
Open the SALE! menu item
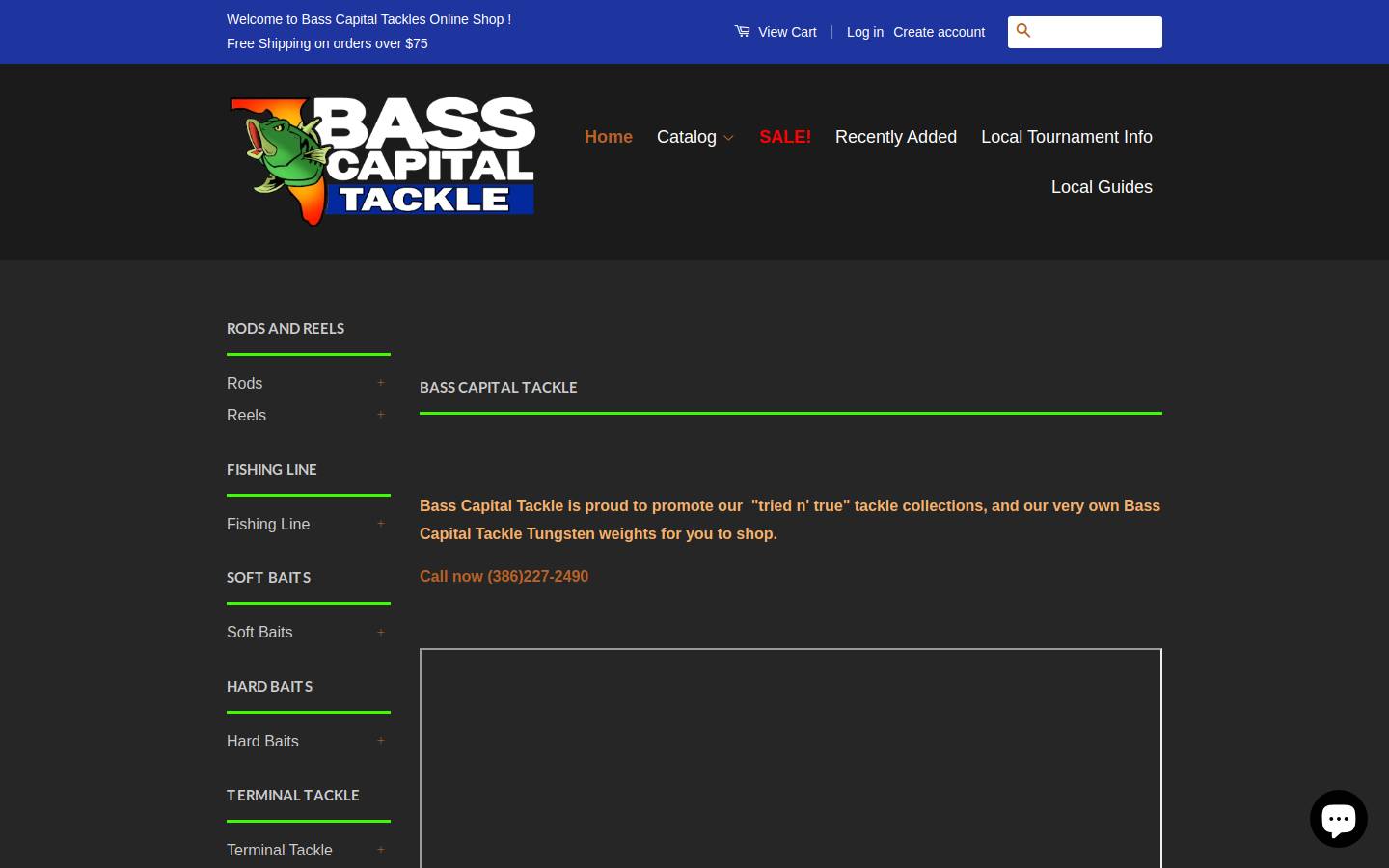[x=785, y=137]
